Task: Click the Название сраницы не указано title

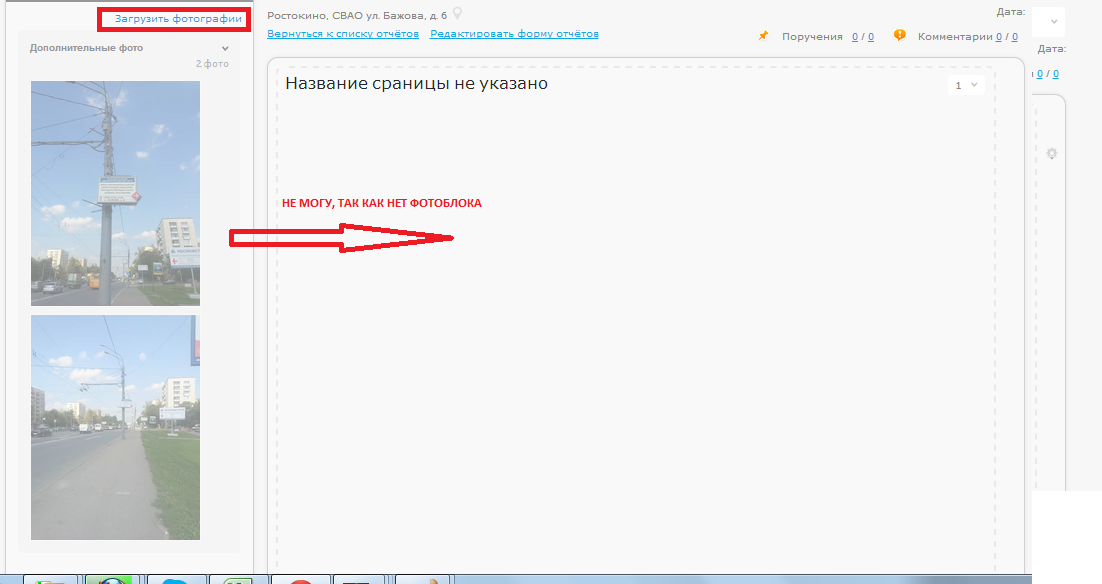Action: [416, 84]
